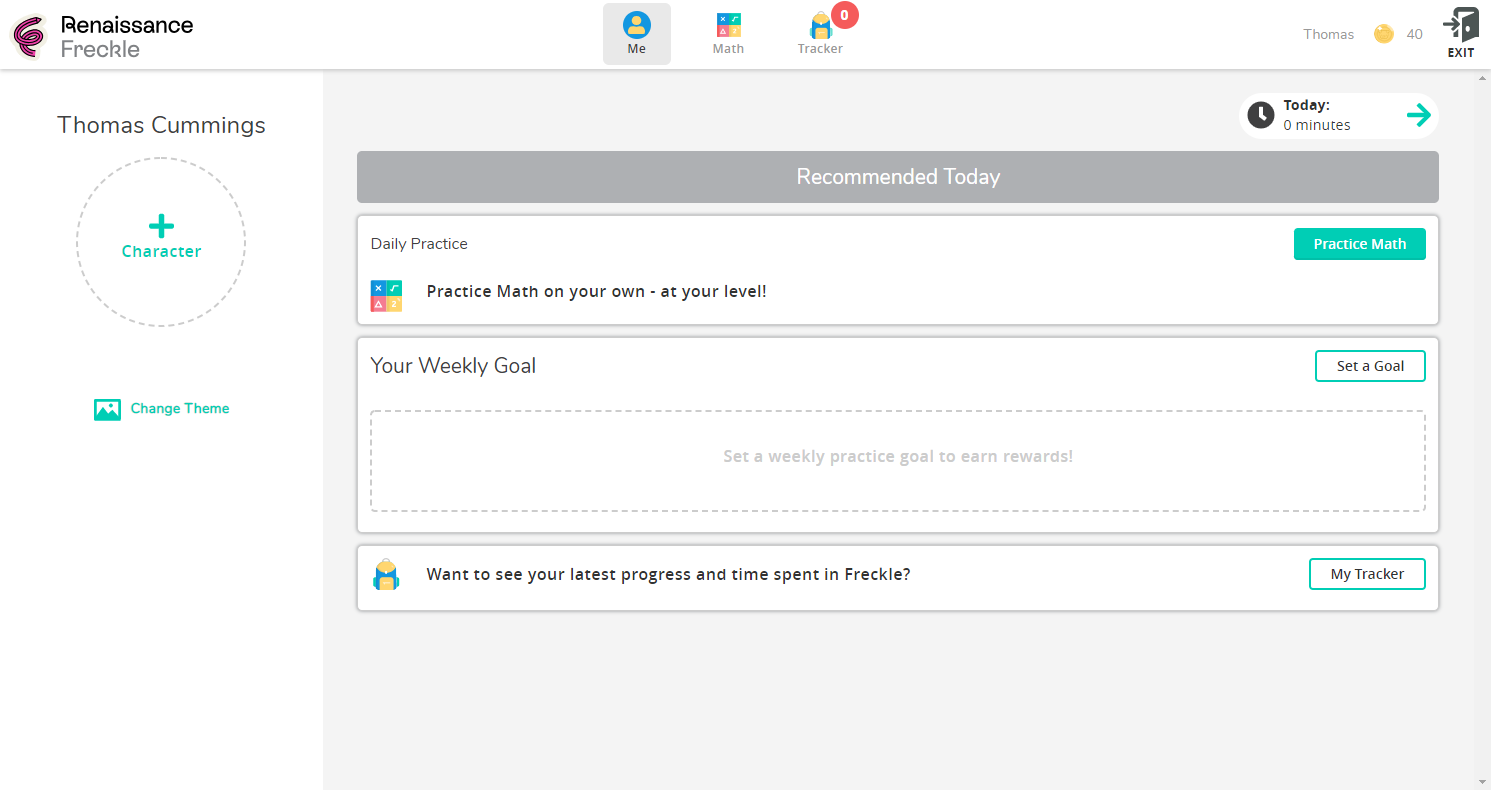The height and width of the screenshot is (790, 1491).
Task: Click the Math subject icon in Daily Practice
Action: 386,295
